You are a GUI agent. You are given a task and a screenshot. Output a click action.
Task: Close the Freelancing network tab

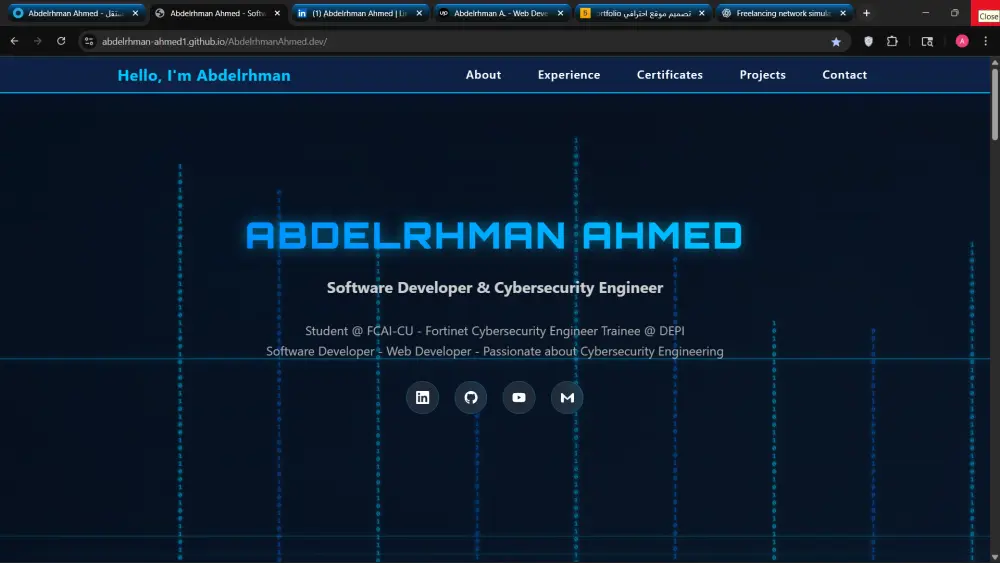pos(843,13)
